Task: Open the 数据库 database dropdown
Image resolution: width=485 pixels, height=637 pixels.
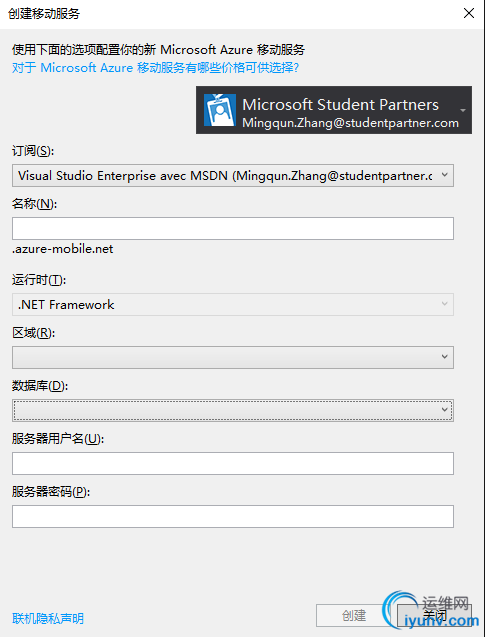Action: click(x=233, y=410)
